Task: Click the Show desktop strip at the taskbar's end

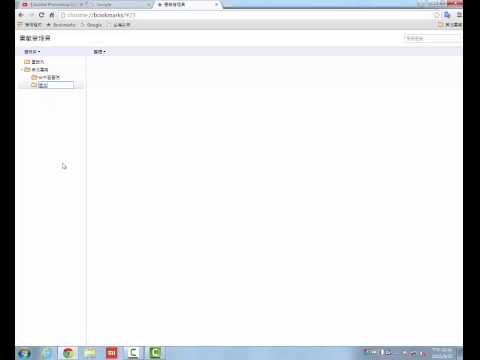Action: (460, 353)
